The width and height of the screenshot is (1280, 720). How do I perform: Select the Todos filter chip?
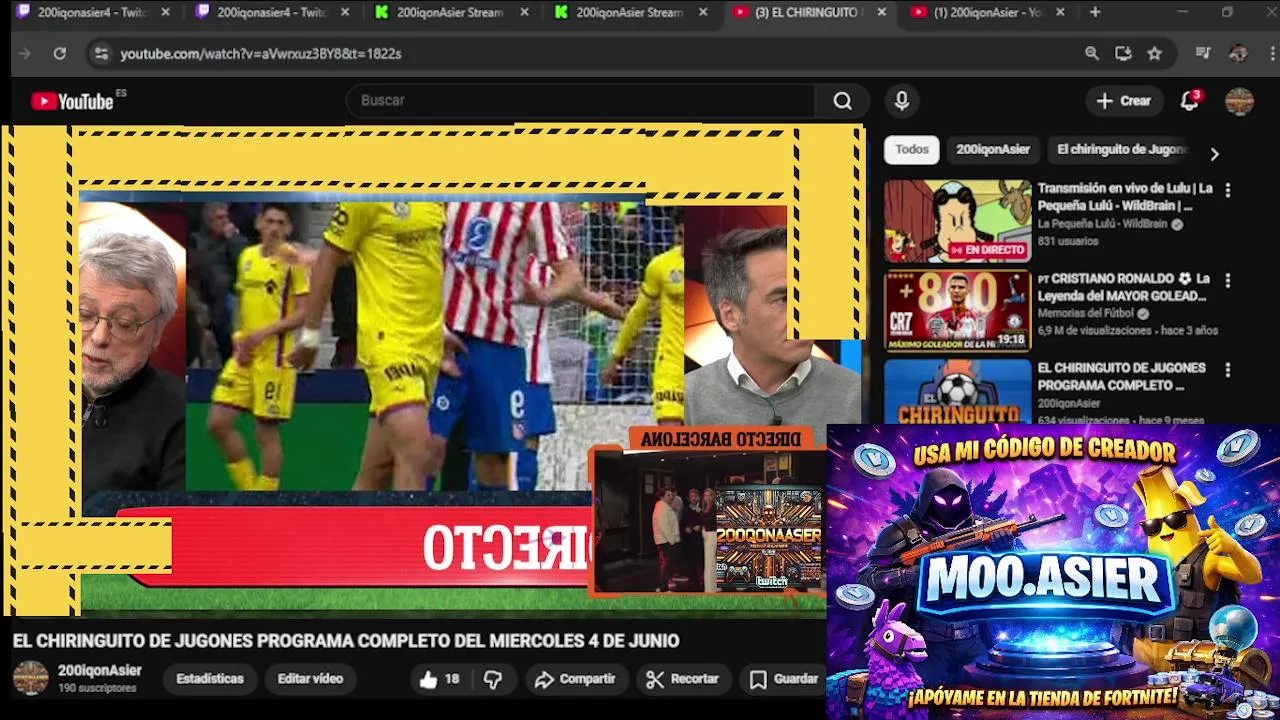coord(912,149)
